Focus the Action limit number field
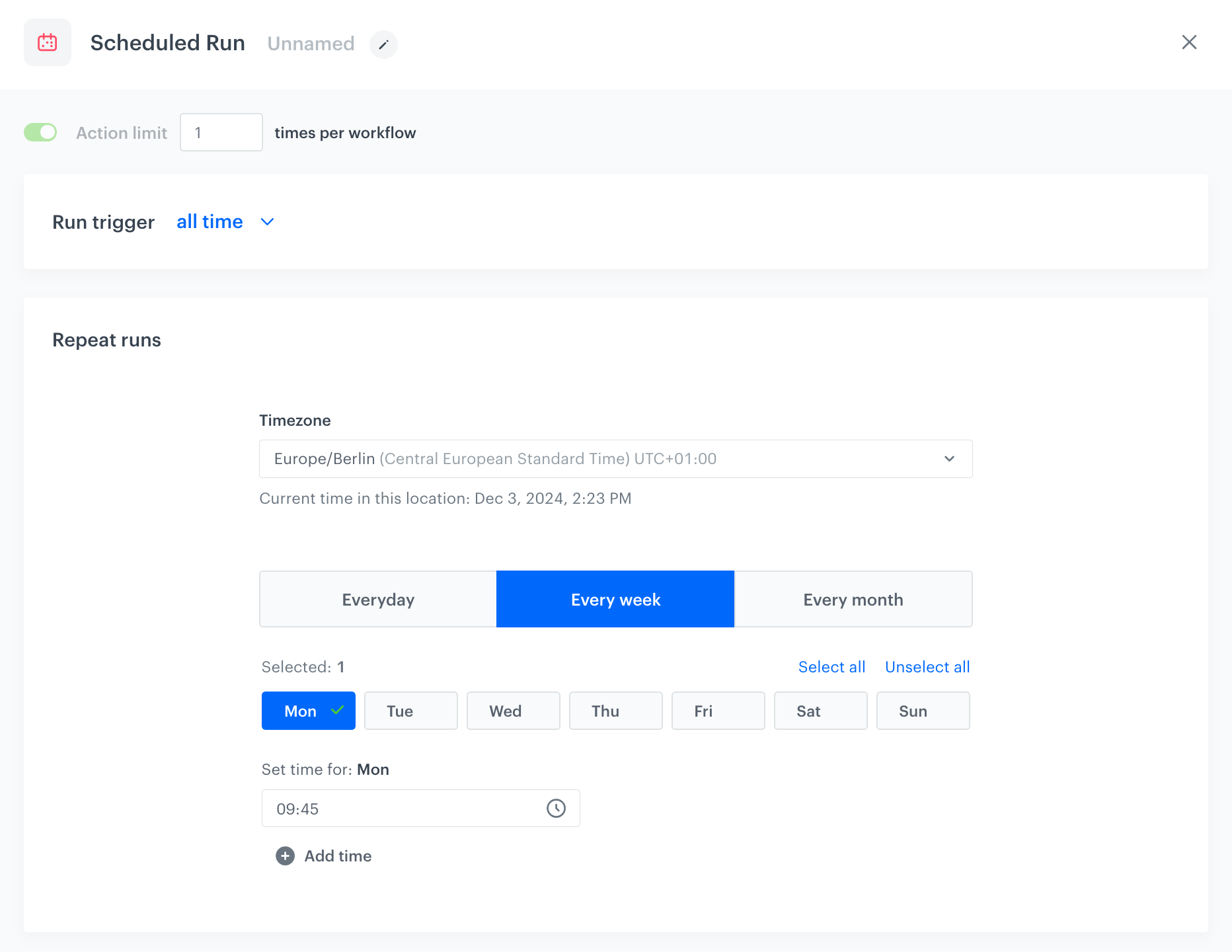This screenshot has height=952, width=1232. tap(221, 132)
